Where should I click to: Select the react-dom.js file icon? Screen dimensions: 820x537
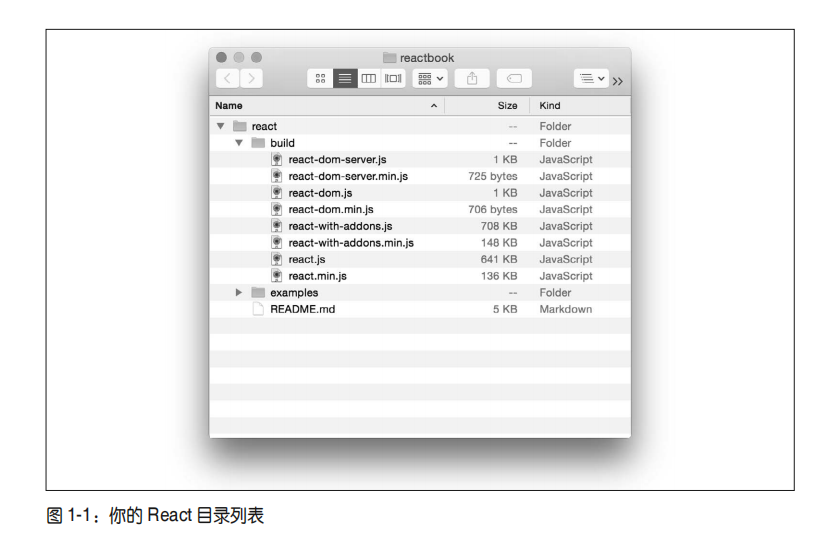click(x=277, y=193)
